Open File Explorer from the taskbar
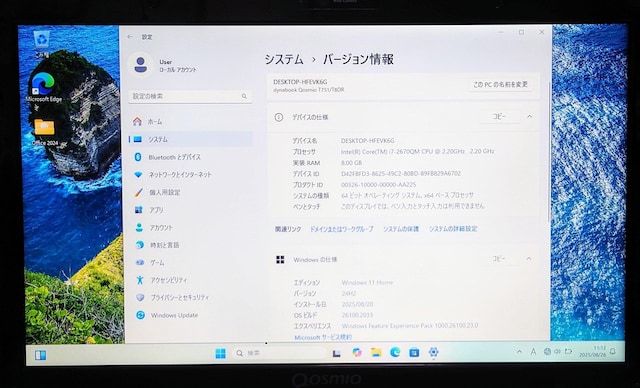 pyautogui.click(x=376, y=352)
